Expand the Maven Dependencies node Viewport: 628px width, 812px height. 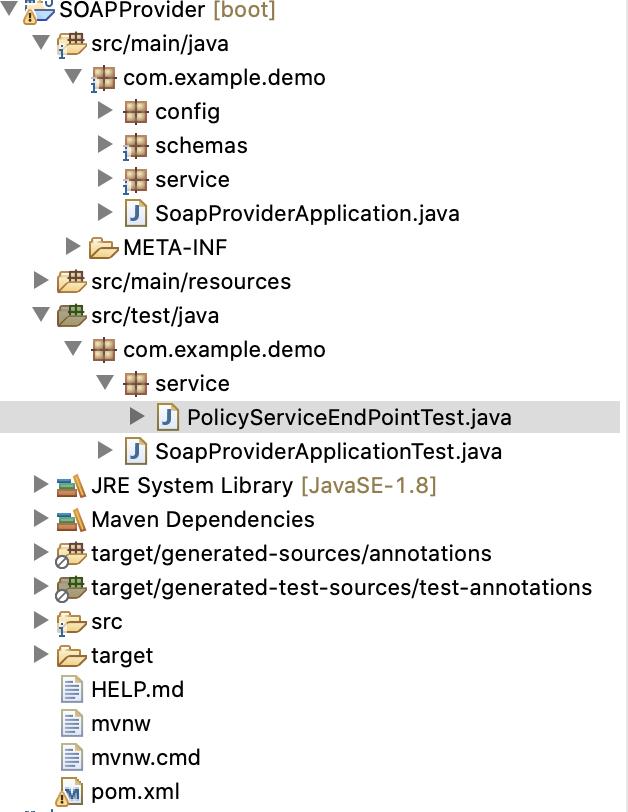(39, 520)
